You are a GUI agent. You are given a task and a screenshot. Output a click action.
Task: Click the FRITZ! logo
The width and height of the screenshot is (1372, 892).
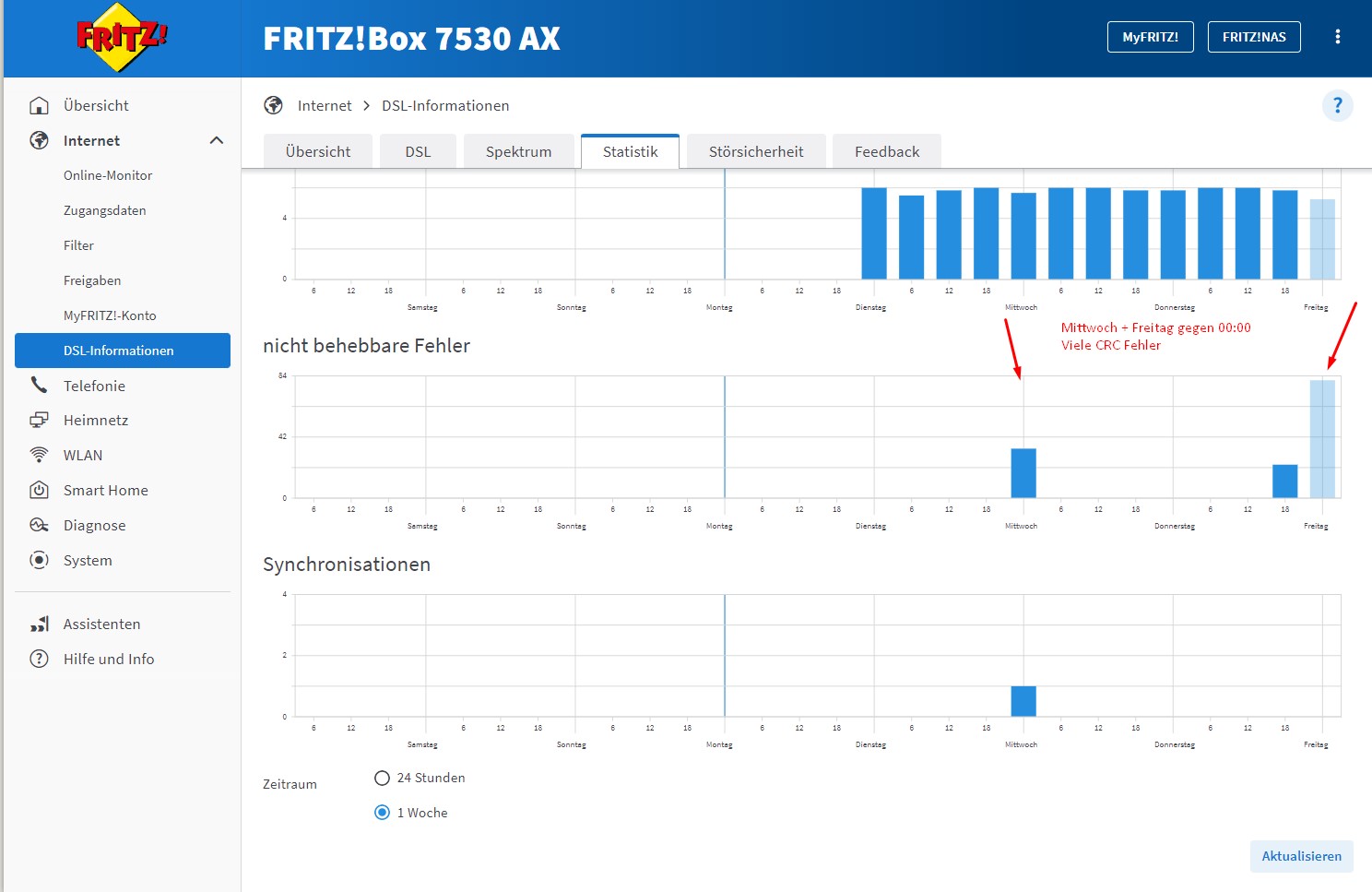click(x=122, y=38)
